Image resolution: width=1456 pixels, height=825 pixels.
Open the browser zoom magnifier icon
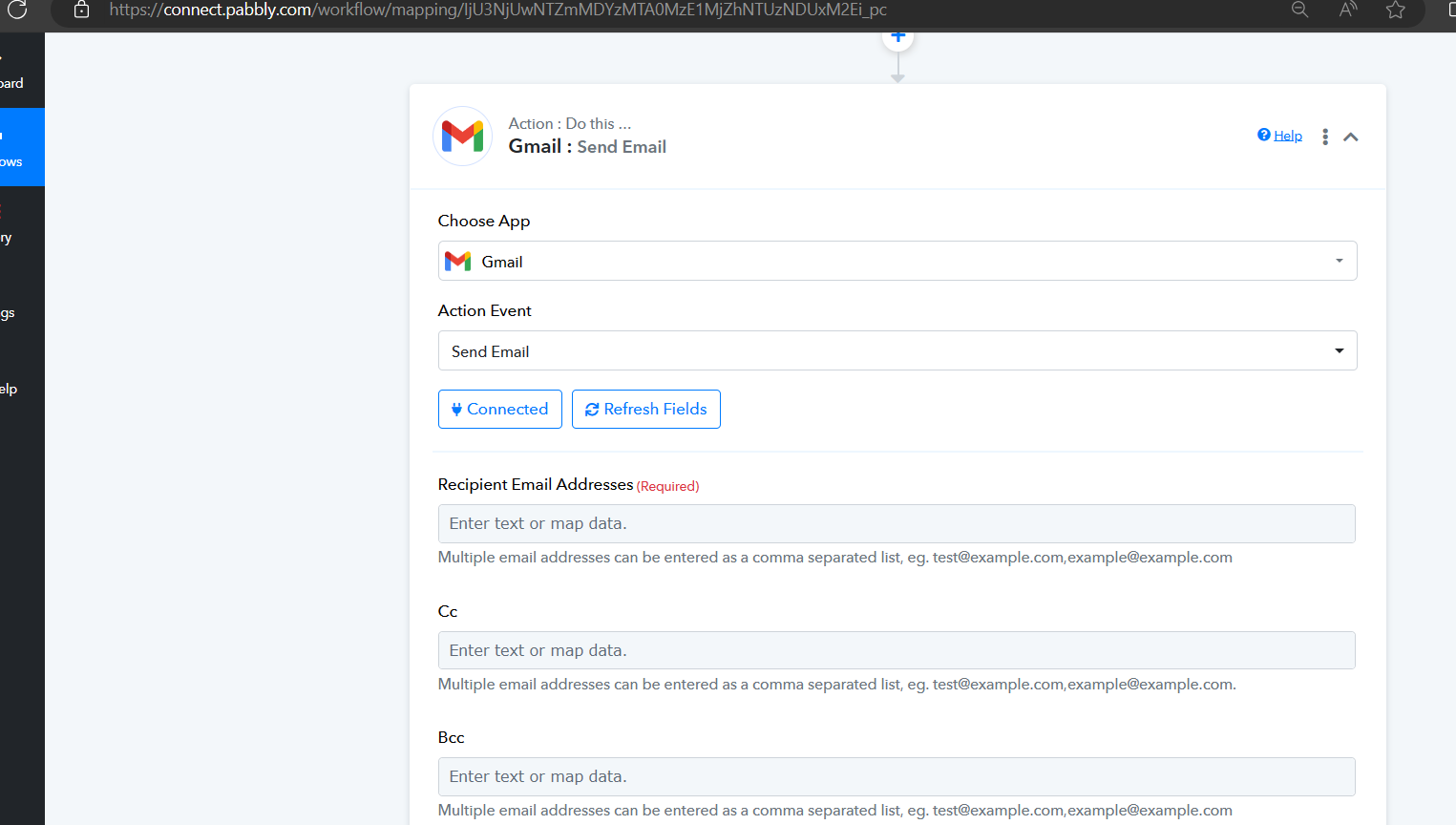(1299, 10)
